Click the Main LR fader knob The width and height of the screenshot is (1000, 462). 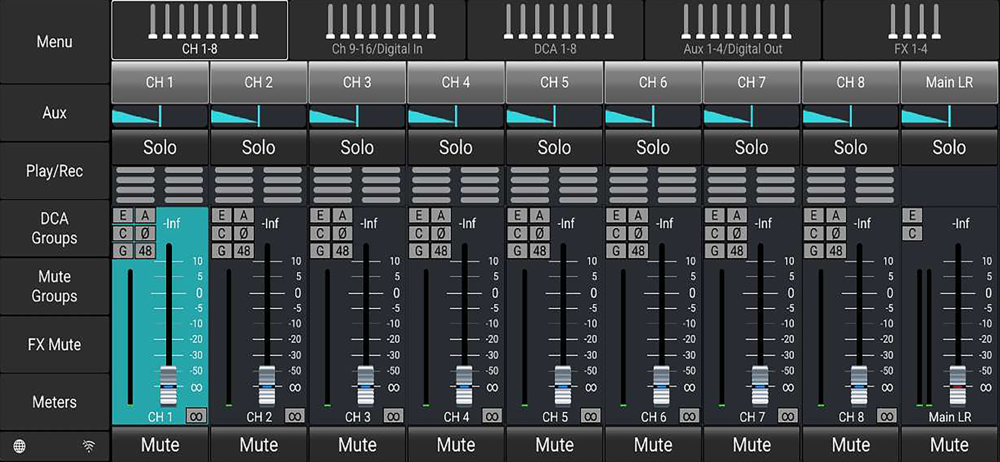click(956, 386)
